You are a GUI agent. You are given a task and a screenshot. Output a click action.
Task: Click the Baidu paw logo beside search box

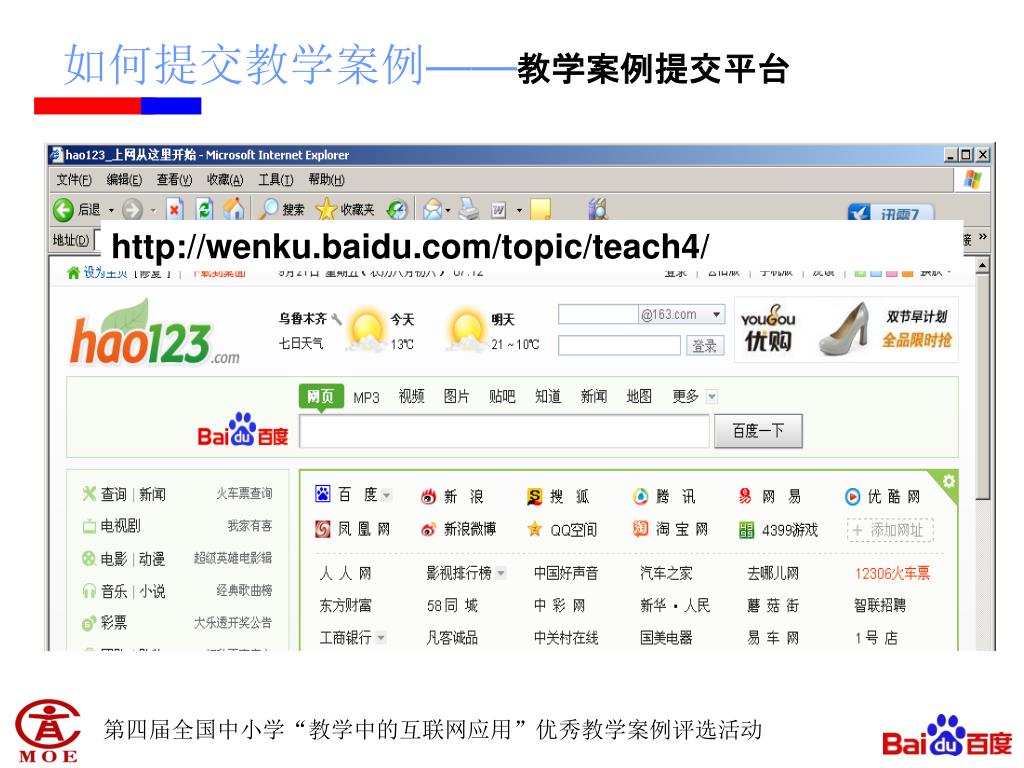(x=242, y=430)
